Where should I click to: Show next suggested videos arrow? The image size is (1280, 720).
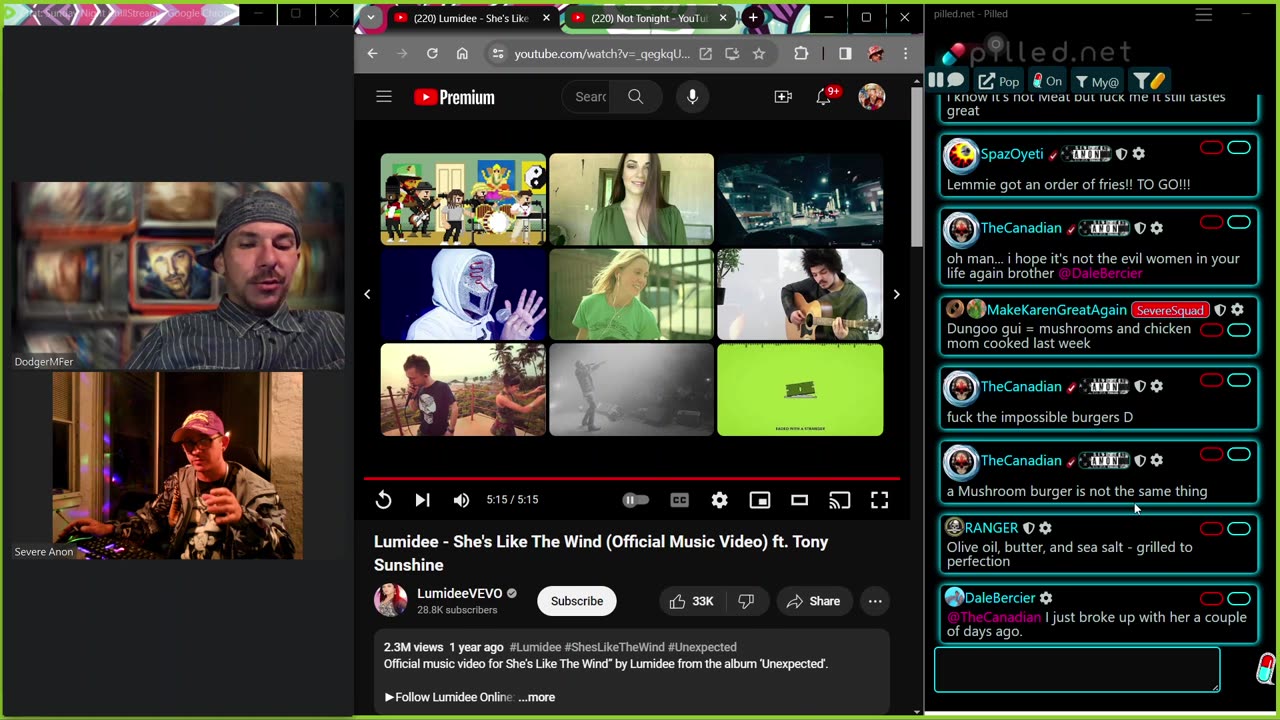[x=896, y=294]
